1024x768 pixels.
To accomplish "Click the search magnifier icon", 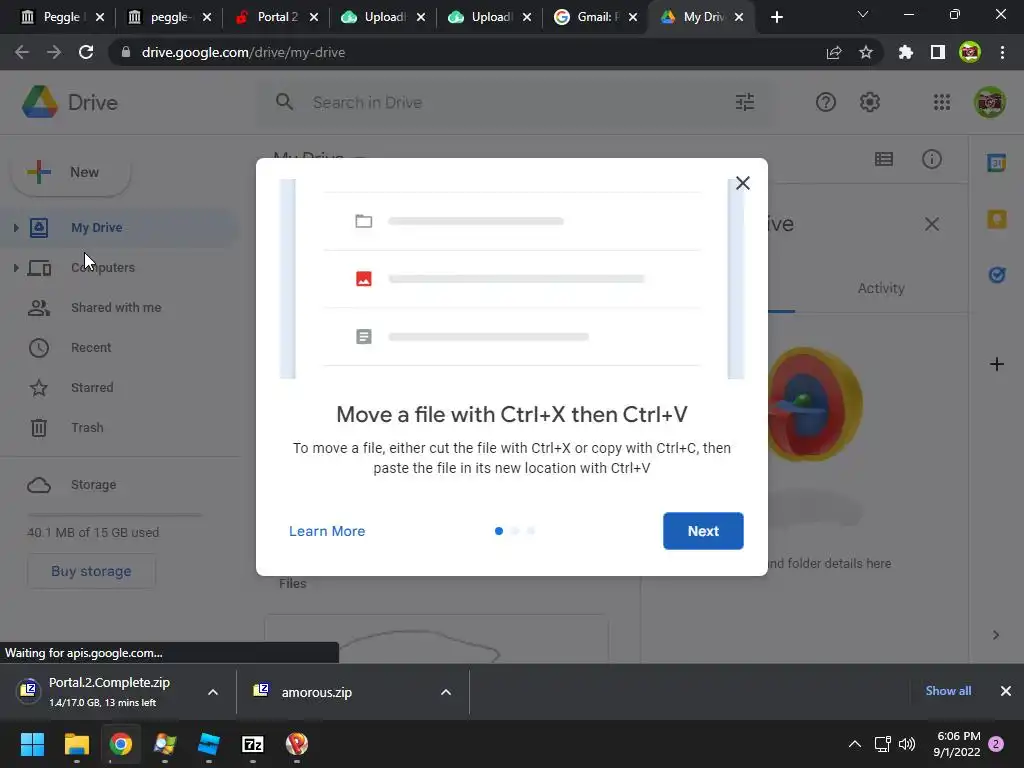I will click(x=284, y=102).
